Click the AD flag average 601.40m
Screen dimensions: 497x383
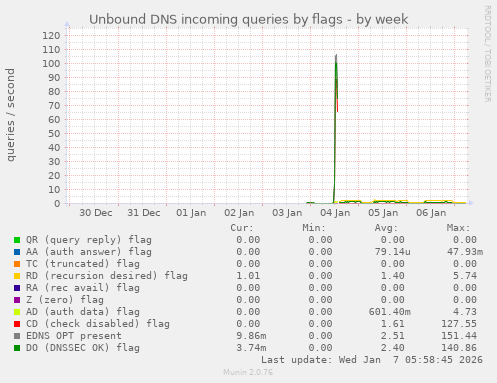pos(389,312)
